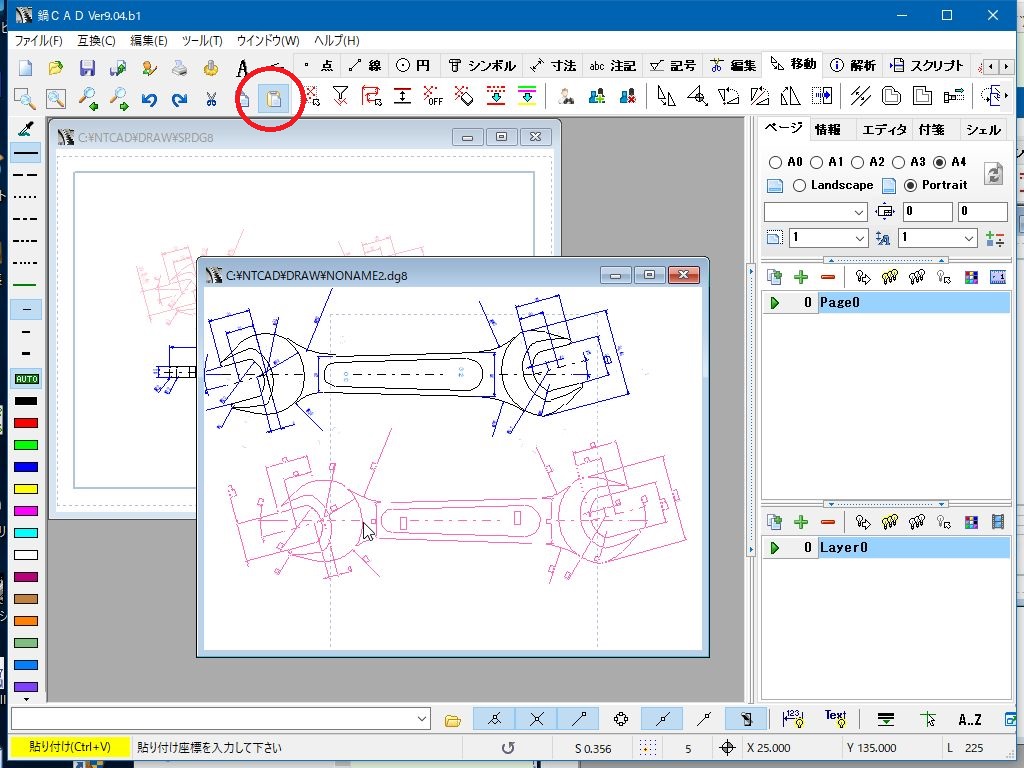Open the 編集(E) menu
The image size is (1024, 768).
(x=149, y=40)
